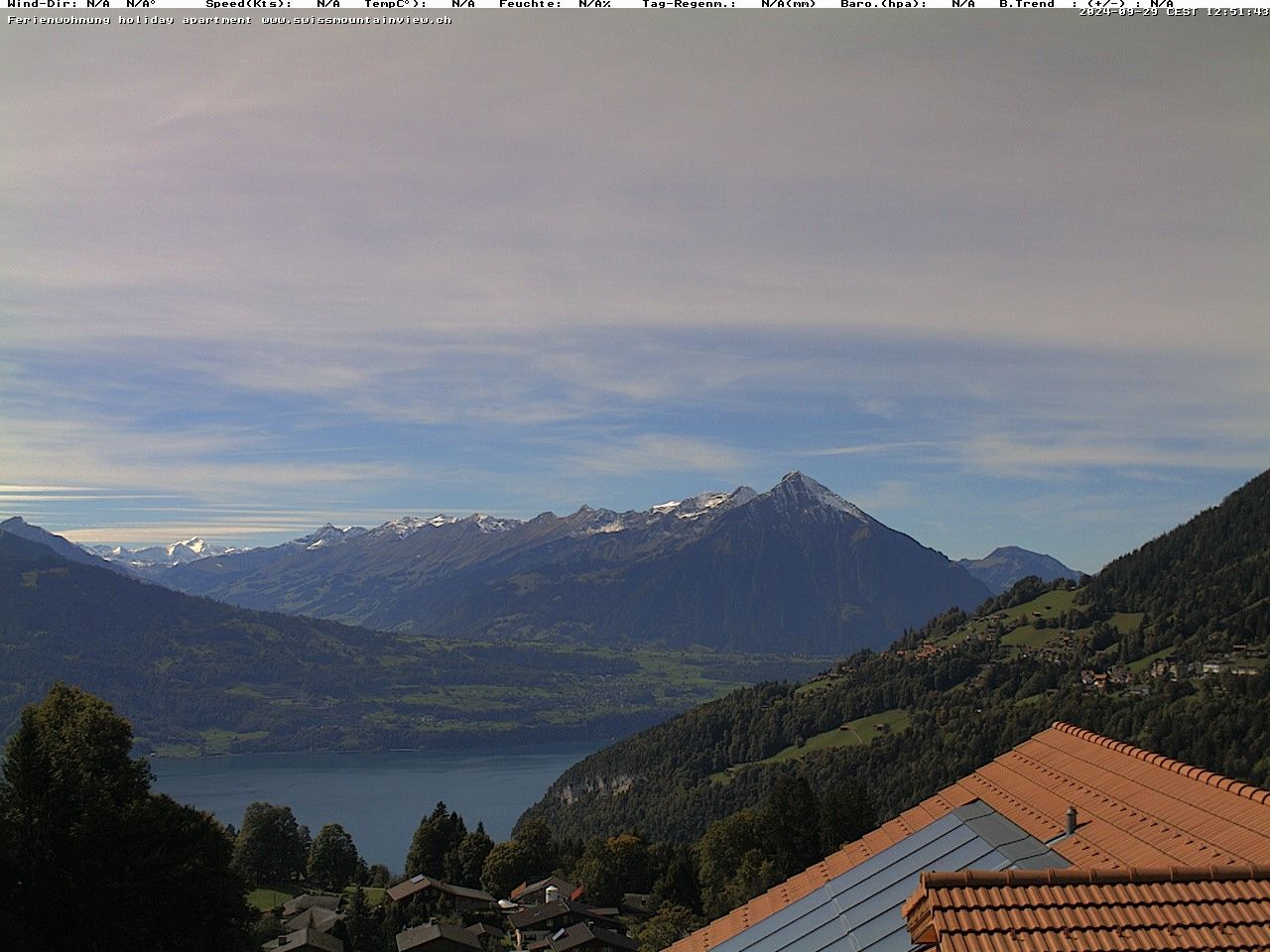The width and height of the screenshot is (1270, 952).
Task: Click the "Ferienwohnung holiday apartment" caption
Action: pyautogui.click(x=130, y=19)
